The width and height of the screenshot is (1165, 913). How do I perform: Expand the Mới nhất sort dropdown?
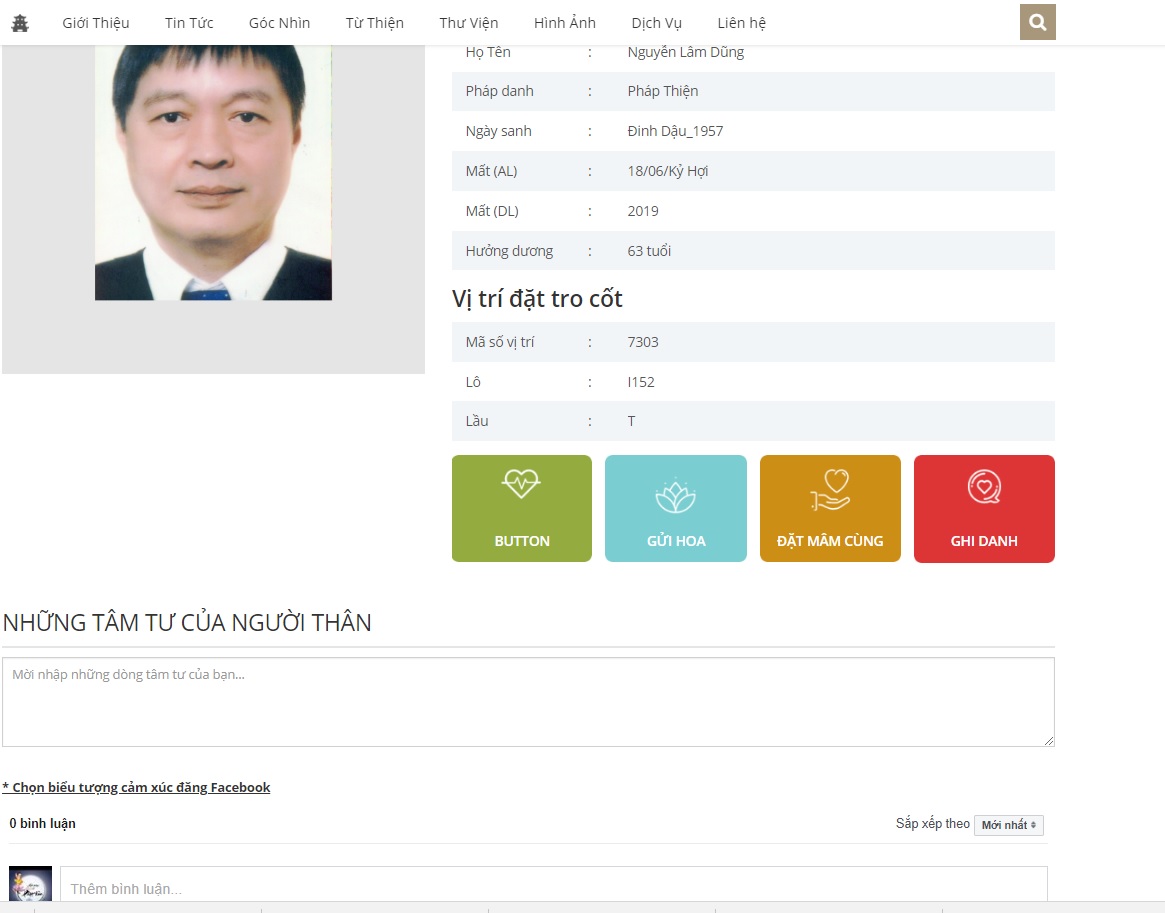[1008, 825]
